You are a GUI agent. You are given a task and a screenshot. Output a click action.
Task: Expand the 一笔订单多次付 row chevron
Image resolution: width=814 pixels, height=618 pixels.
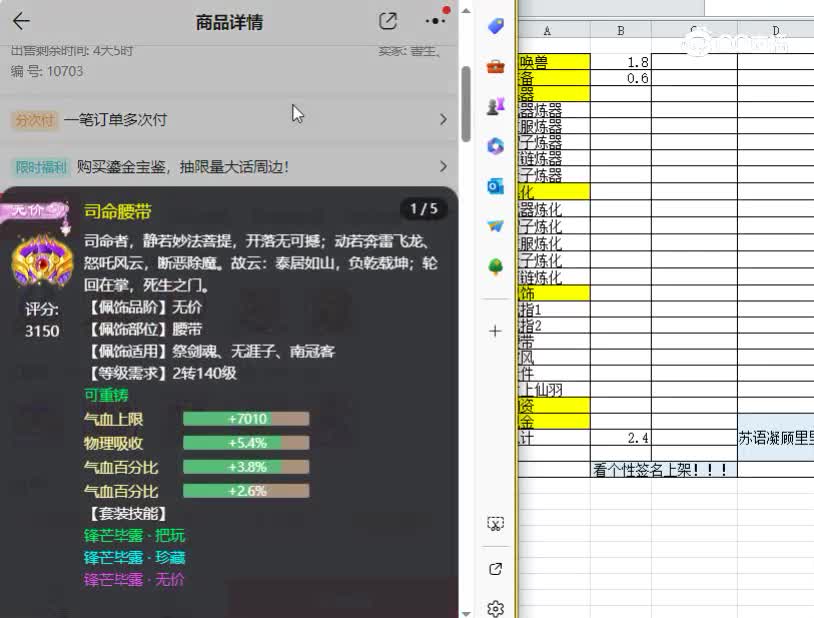coord(443,119)
